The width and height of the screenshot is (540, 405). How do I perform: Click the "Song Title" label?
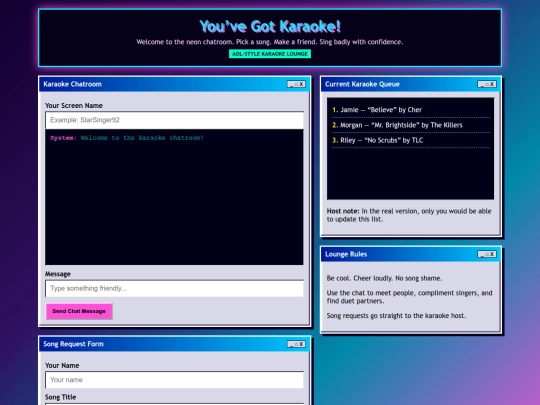pos(61,397)
